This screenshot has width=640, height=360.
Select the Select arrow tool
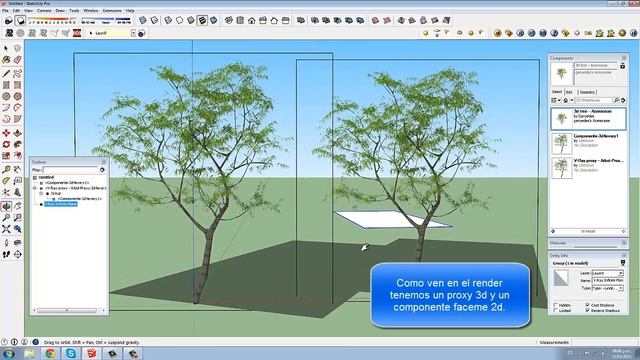[6, 49]
